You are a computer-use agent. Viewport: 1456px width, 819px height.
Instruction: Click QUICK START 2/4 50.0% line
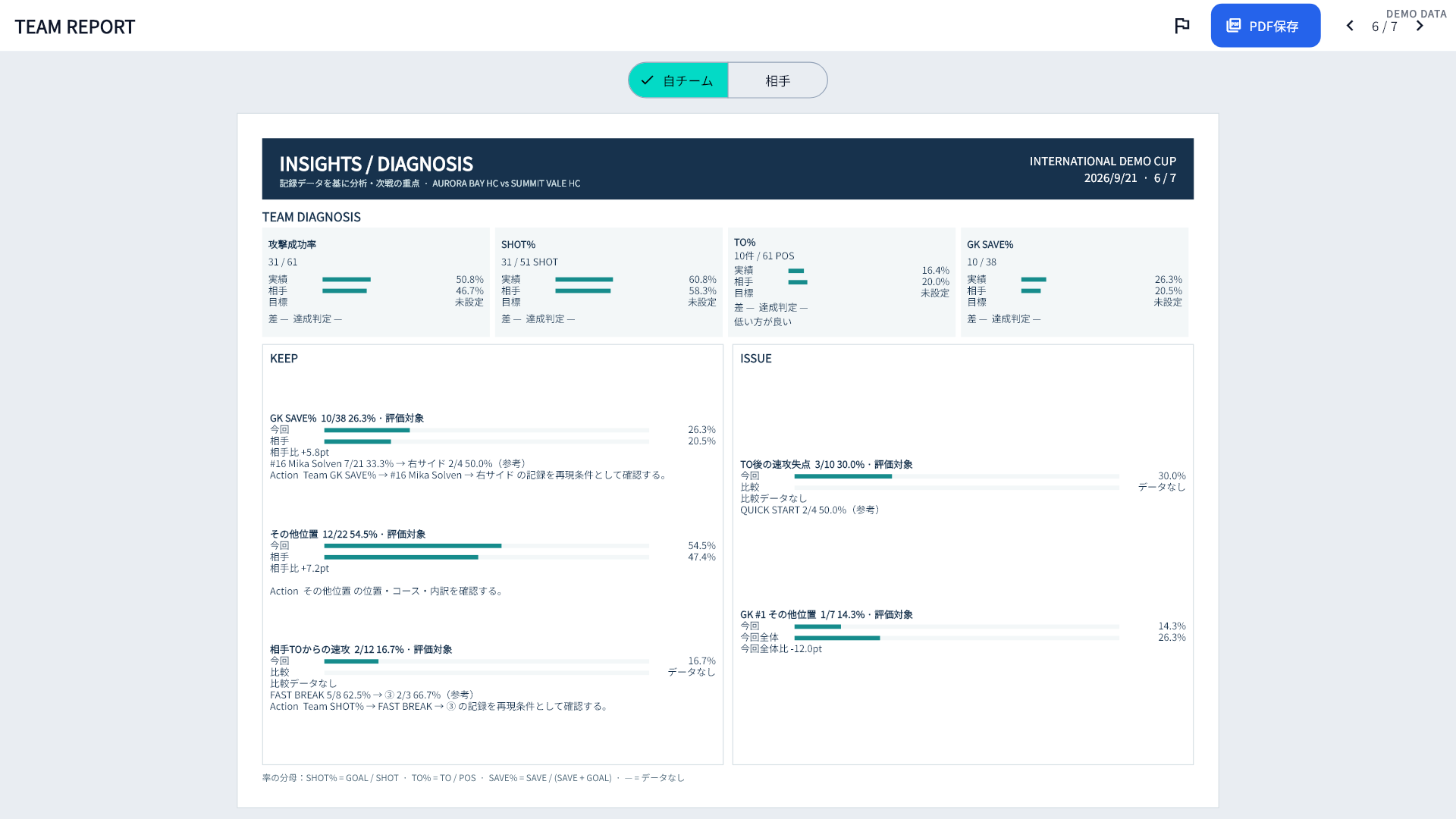[x=811, y=510]
